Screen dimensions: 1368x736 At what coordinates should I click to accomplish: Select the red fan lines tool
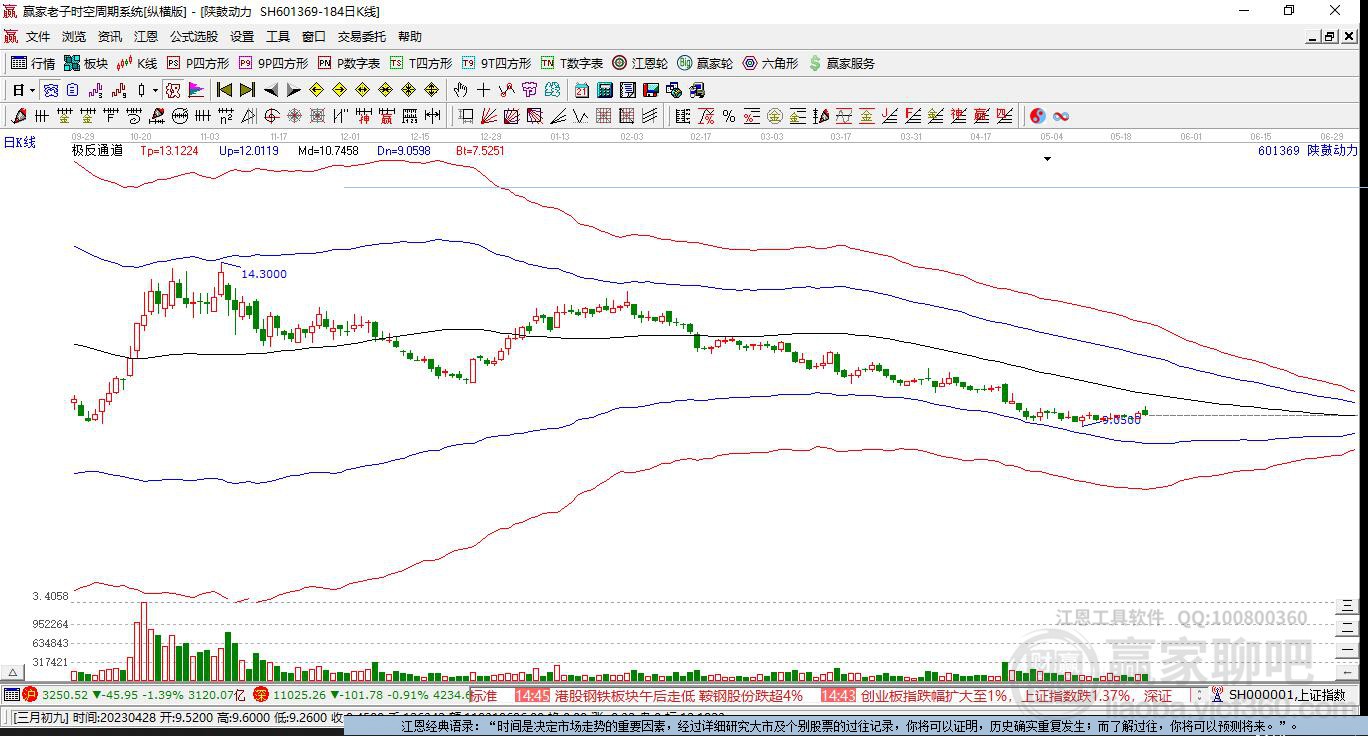pos(488,116)
